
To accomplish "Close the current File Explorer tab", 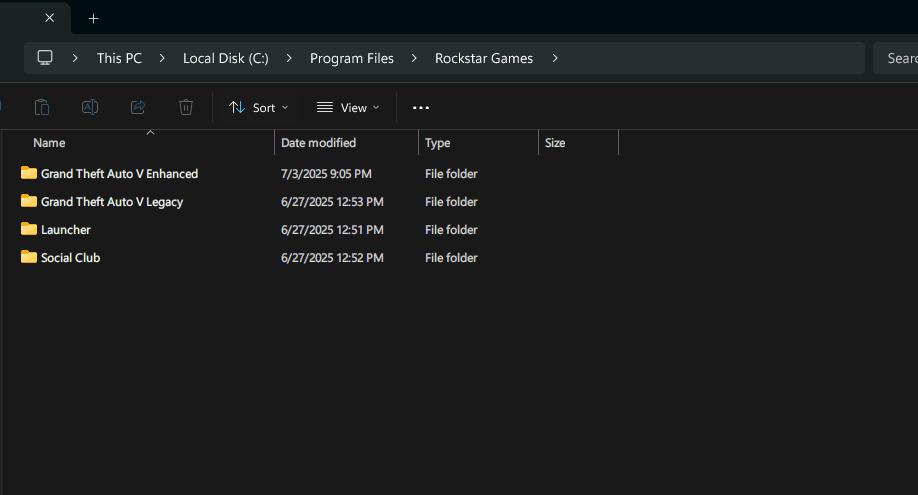I will point(50,18).
